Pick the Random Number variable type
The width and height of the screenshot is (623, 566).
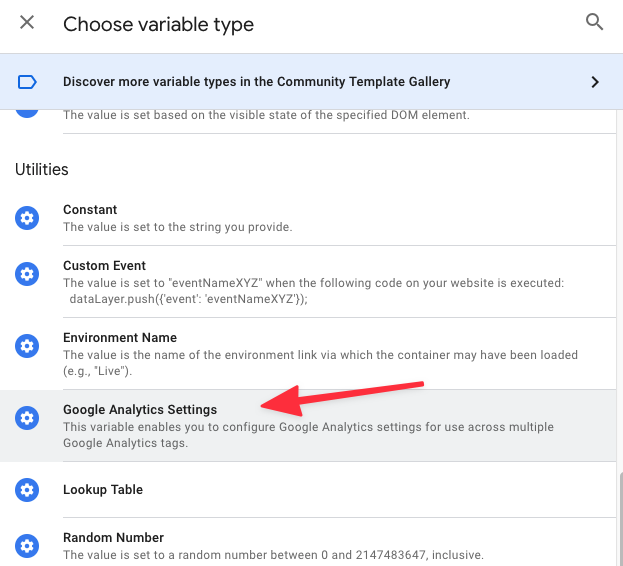point(308,542)
